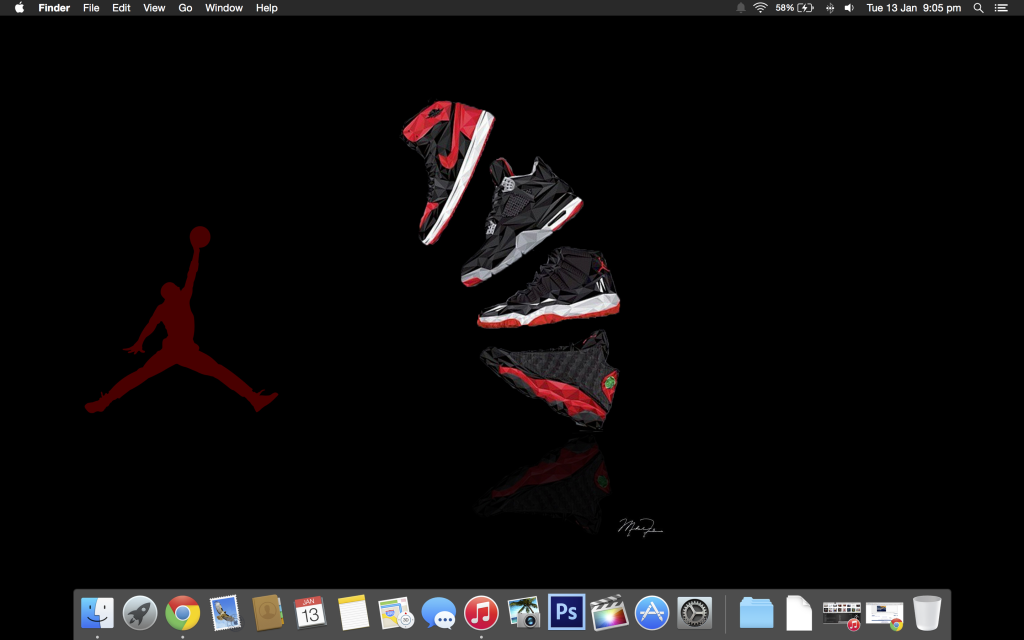Click the notification bell status icon

741,8
